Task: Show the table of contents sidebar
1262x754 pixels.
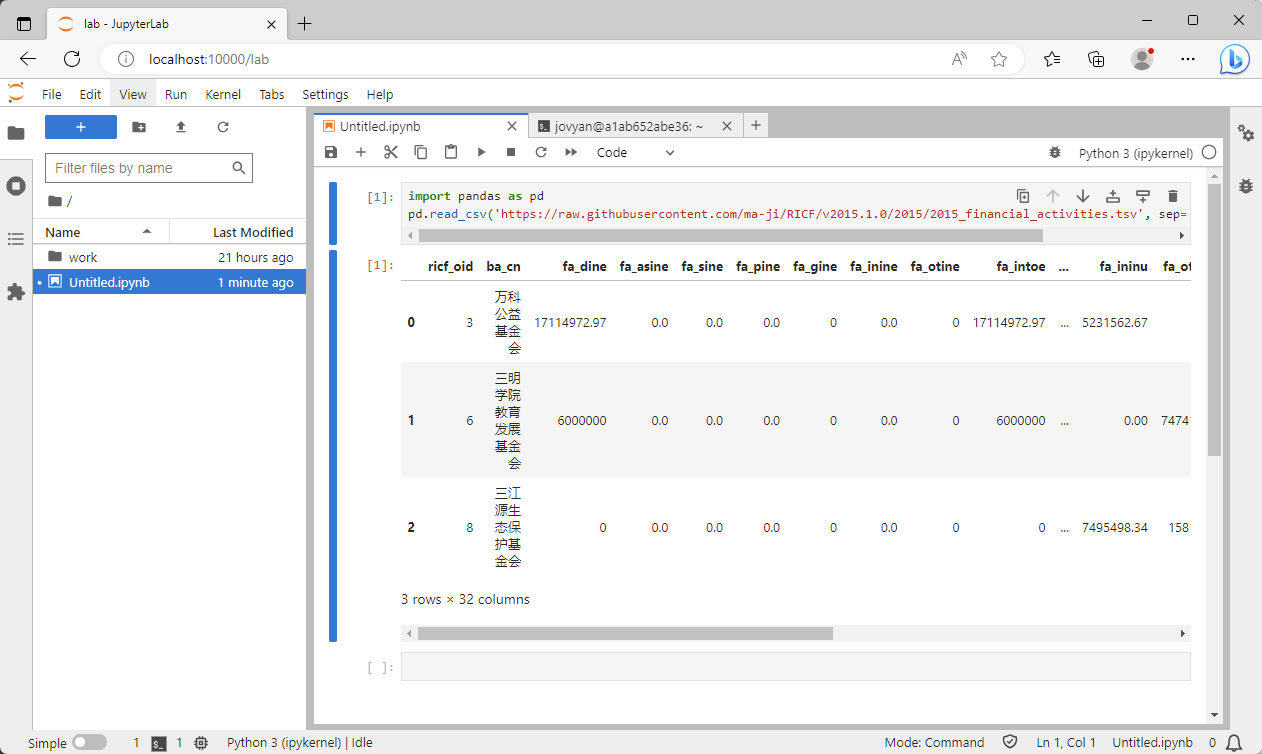Action: [x=15, y=239]
